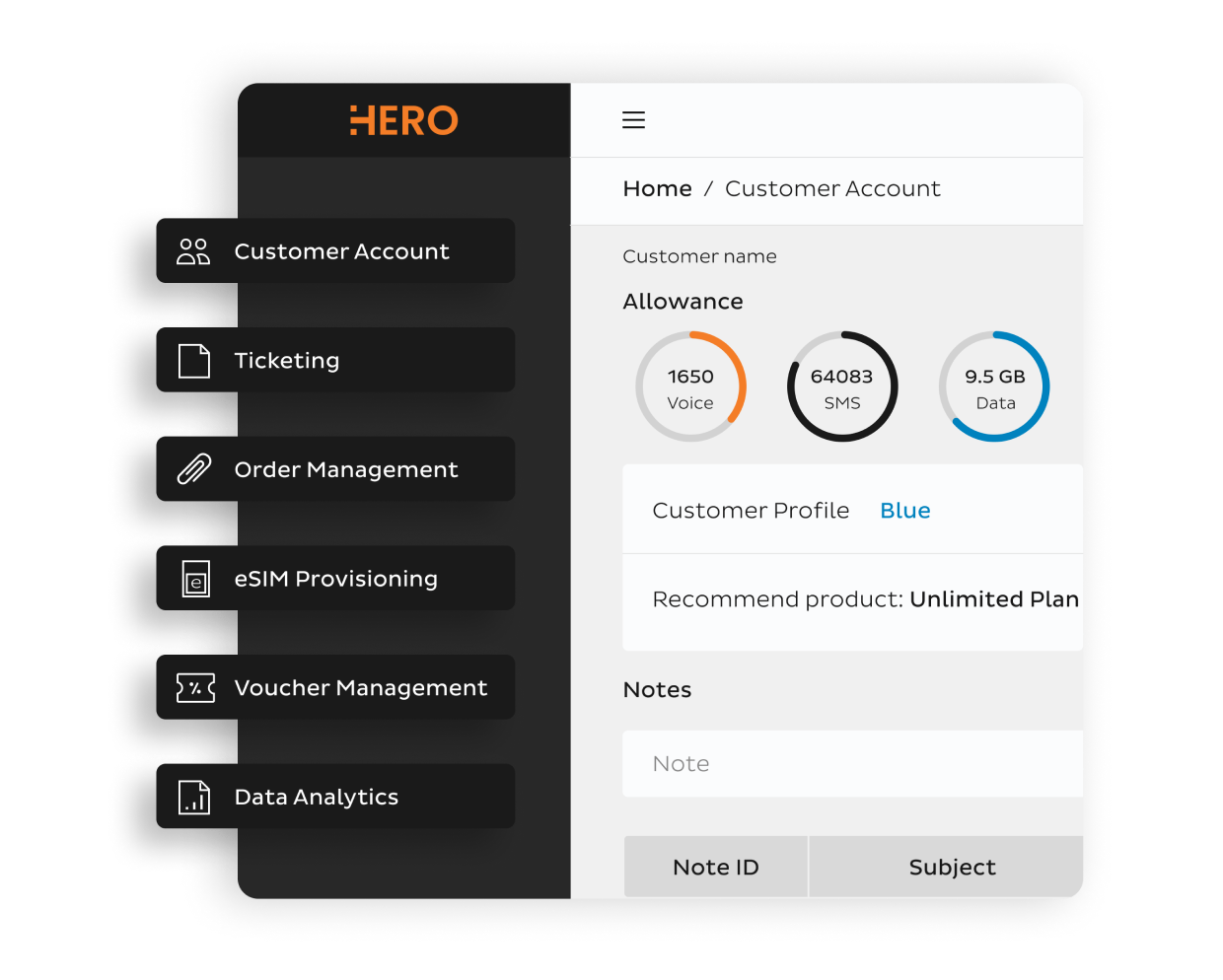
Task: Click the Customer name label
Action: [699, 256]
